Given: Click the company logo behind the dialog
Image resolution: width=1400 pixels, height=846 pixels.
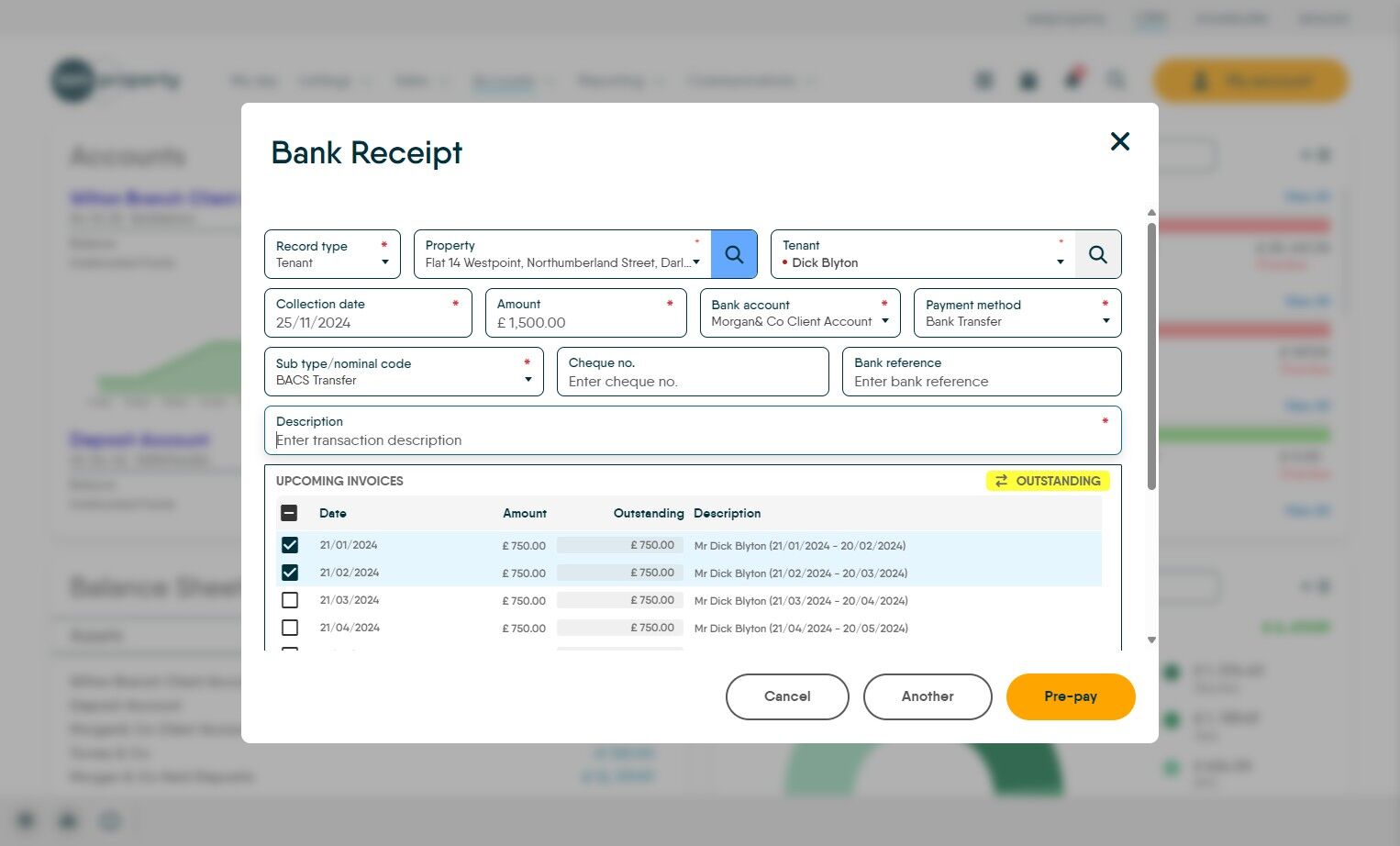Looking at the screenshot, I should [116, 81].
